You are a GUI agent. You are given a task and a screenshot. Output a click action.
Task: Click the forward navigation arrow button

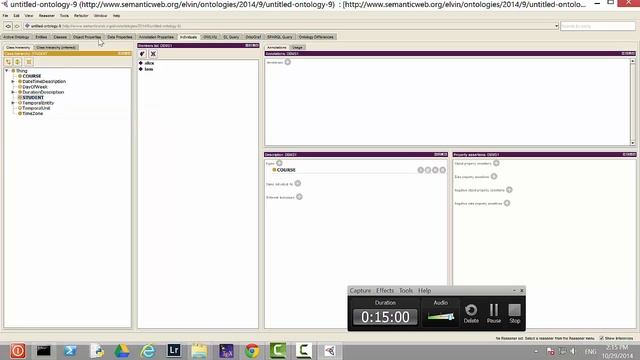coord(17,26)
